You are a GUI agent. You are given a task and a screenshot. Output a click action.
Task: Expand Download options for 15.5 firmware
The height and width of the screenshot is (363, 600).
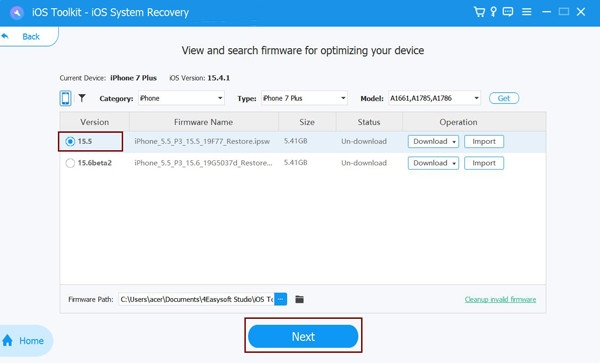454,142
